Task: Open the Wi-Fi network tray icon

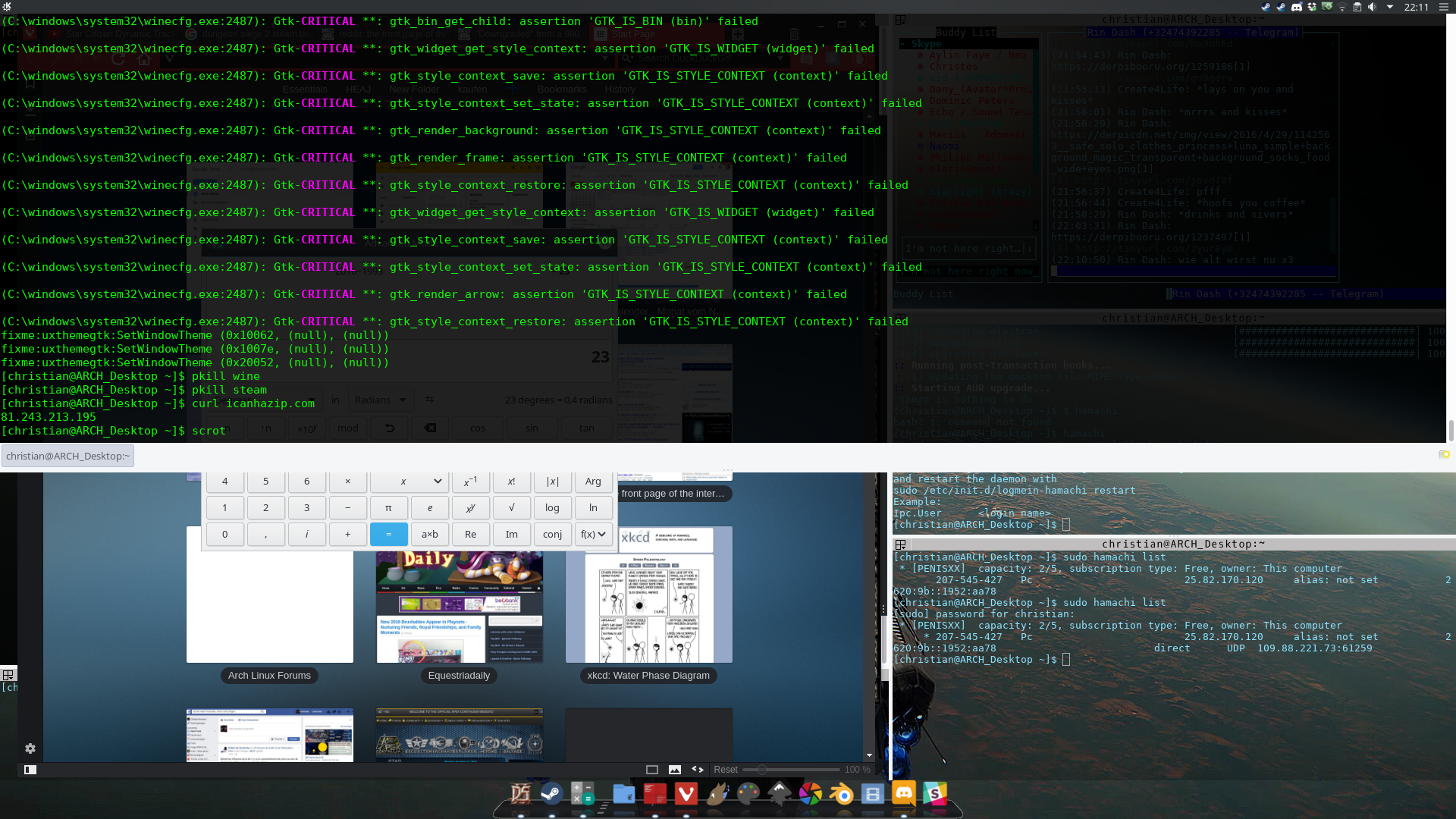Action: [x=1342, y=7]
